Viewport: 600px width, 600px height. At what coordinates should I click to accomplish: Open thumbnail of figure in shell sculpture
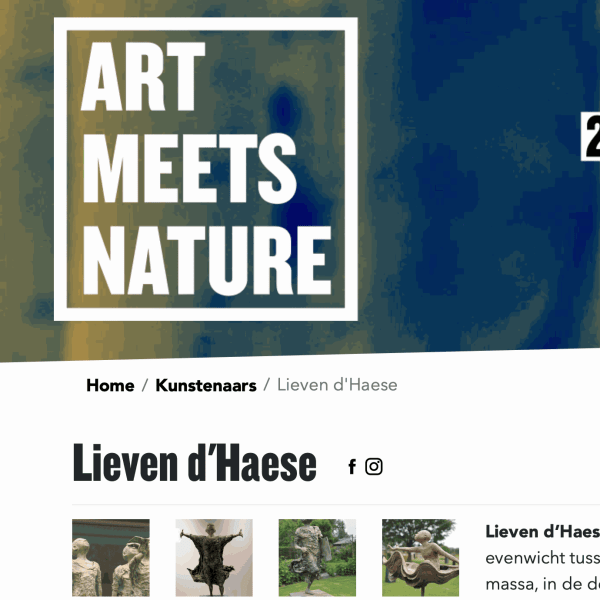[421, 558]
